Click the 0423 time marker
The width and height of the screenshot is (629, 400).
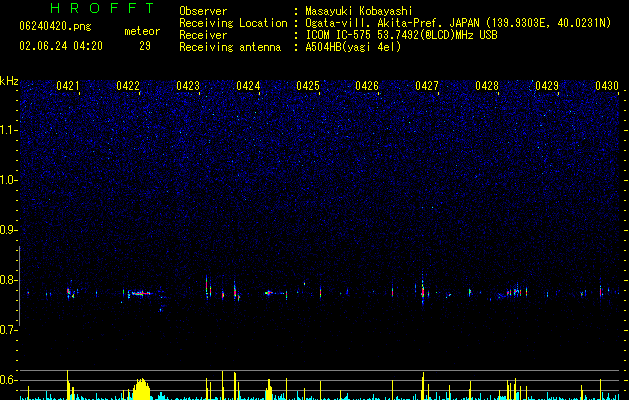(x=188, y=86)
